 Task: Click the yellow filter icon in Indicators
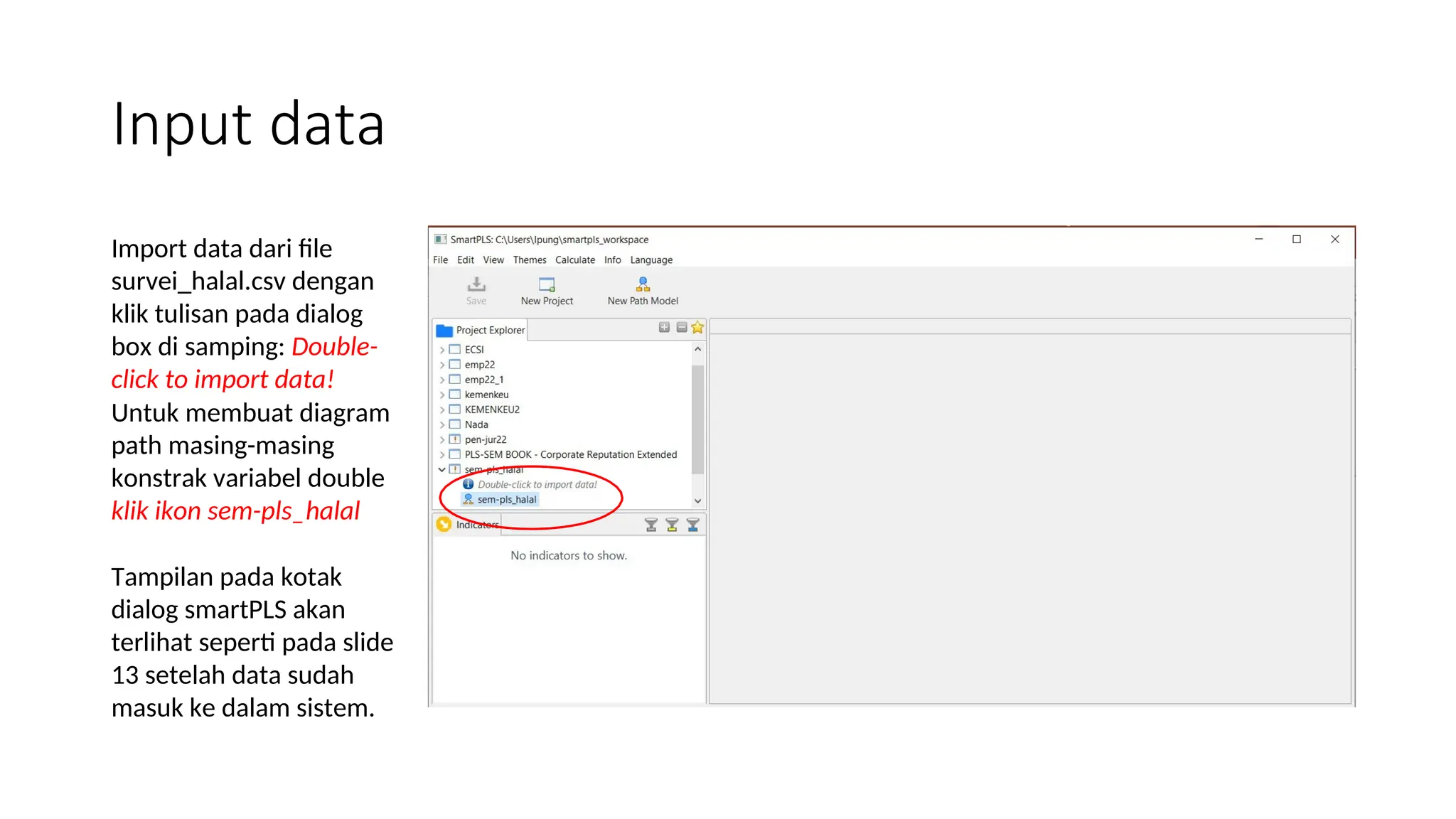(x=672, y=525)
